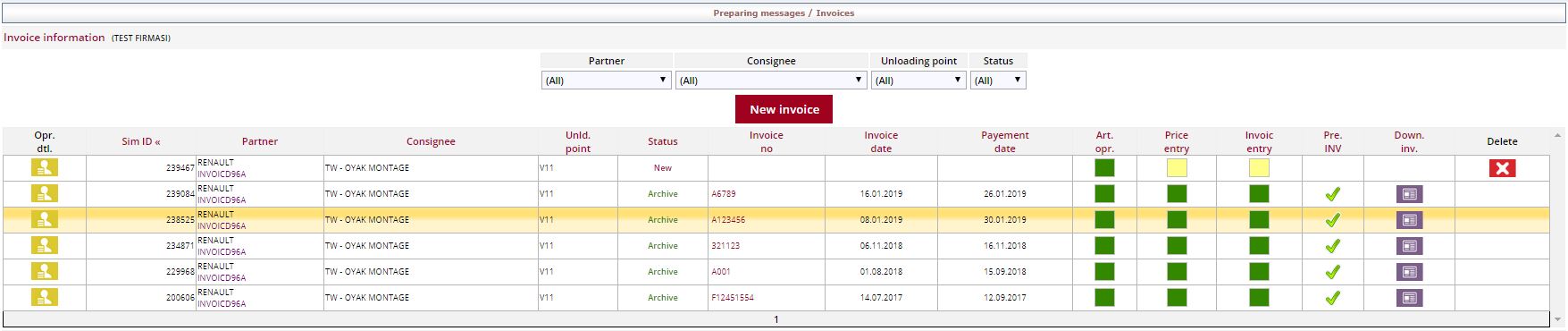Open invoice number A001
1568x331 pixels.
[x=721, y=272]
